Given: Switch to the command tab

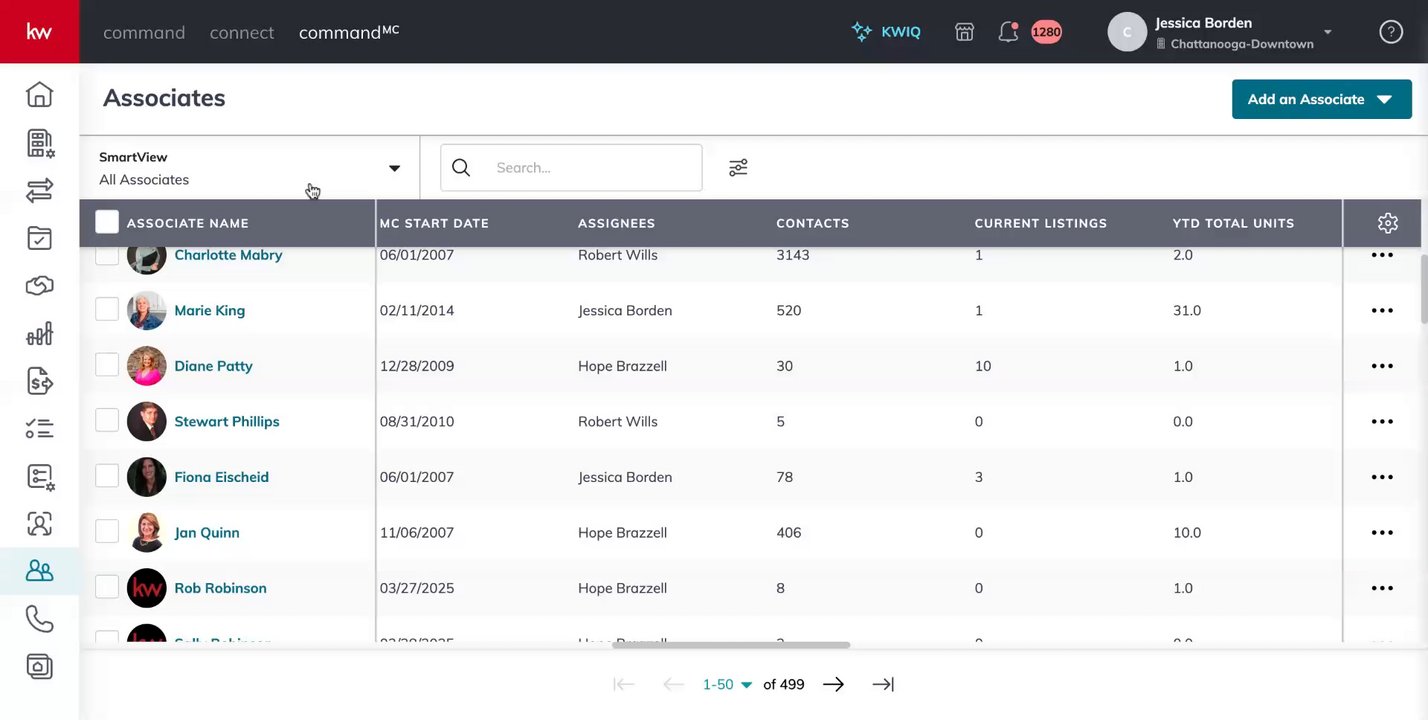Looking at the screenshot, I should [x=144, y=32].
